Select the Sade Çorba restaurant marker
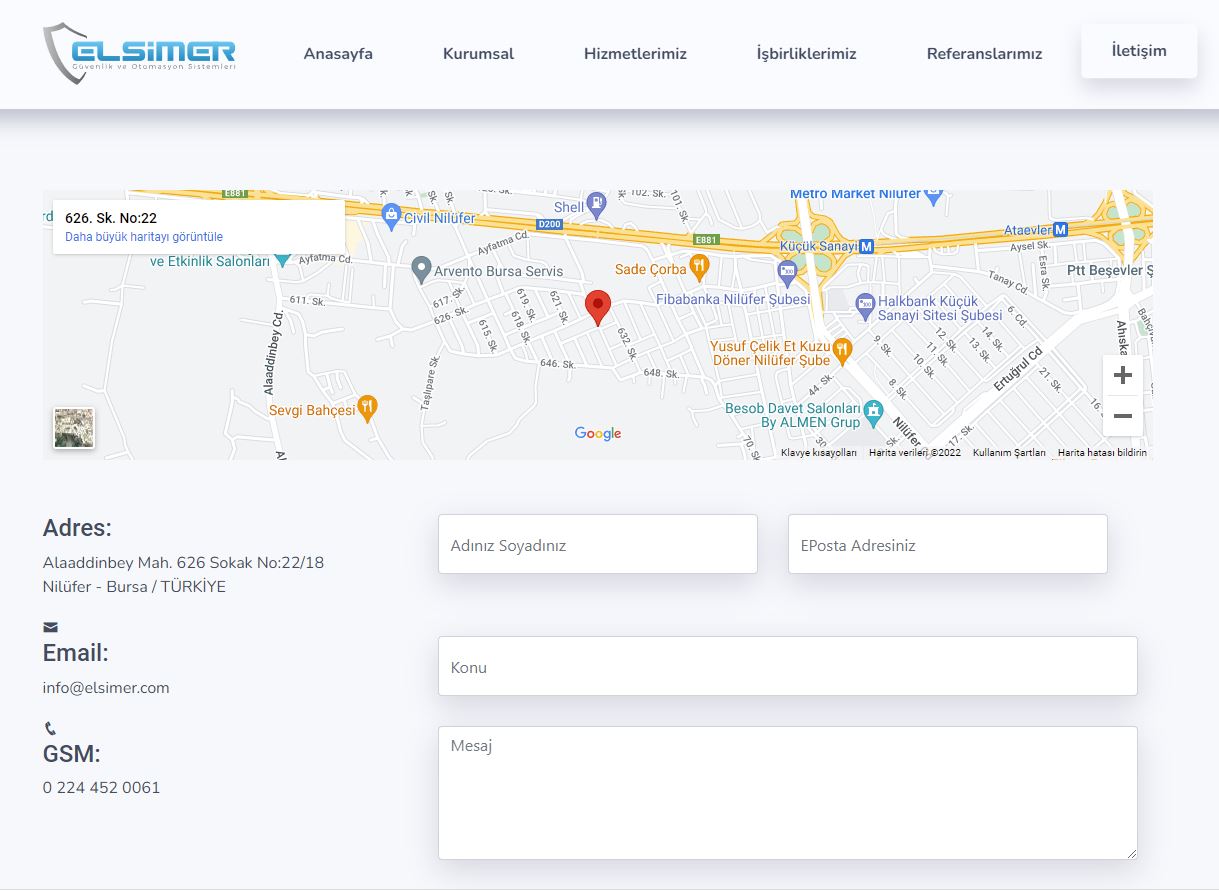The image size is (1219, 891). click(699, 267)
